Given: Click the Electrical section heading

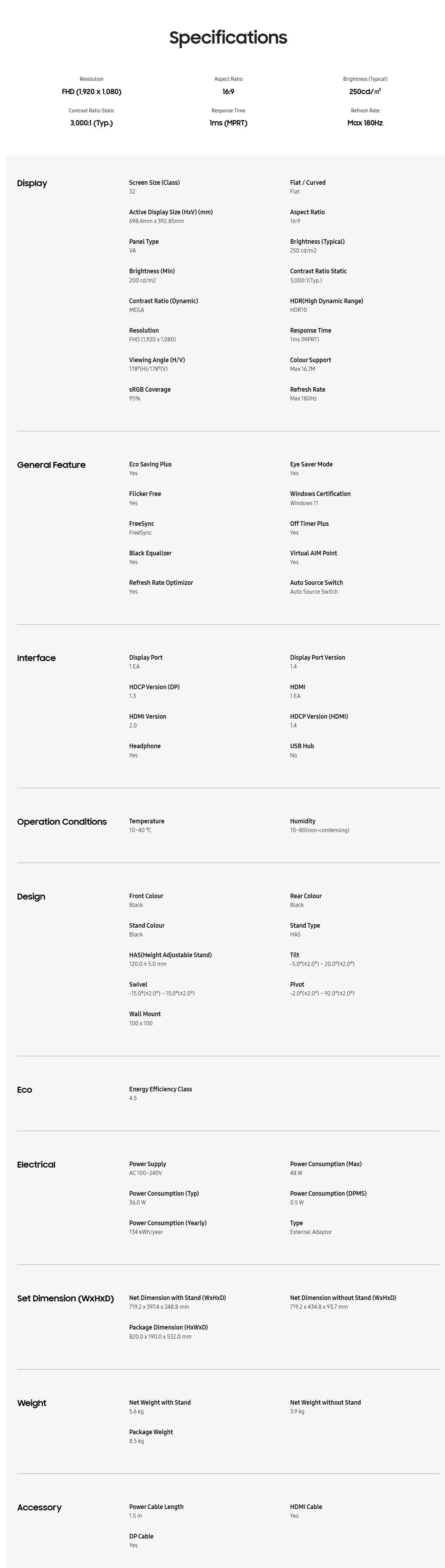Looking at the screenshot, I should coord(36,1164).
